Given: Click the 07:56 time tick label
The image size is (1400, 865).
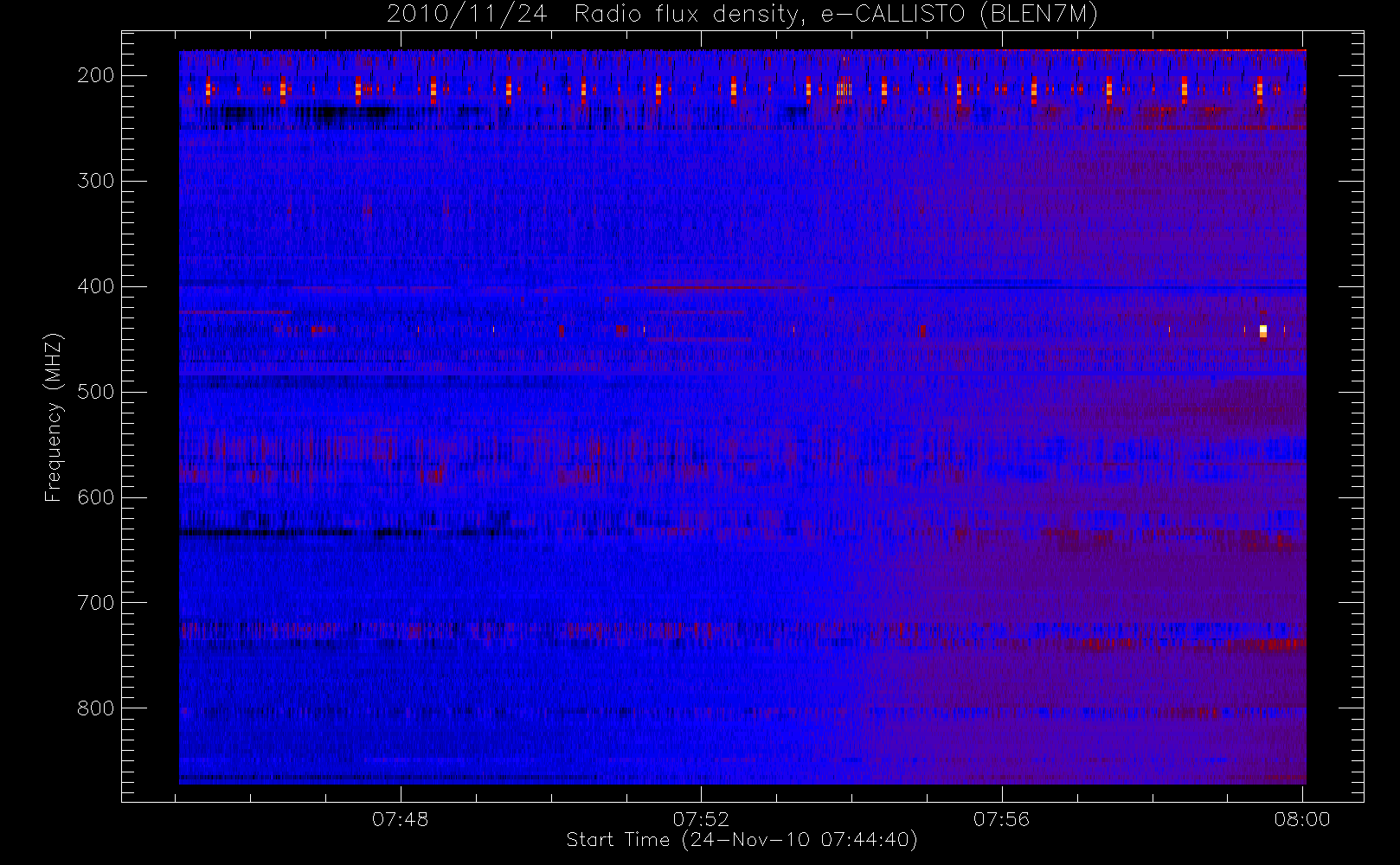Looking at the screenshot, I should [x=1001, y=819].
